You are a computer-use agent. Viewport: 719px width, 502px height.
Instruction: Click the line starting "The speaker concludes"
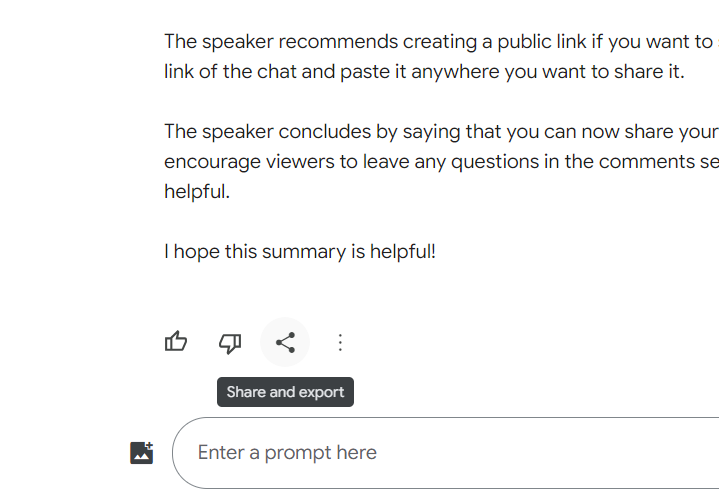tap(442, 132)
